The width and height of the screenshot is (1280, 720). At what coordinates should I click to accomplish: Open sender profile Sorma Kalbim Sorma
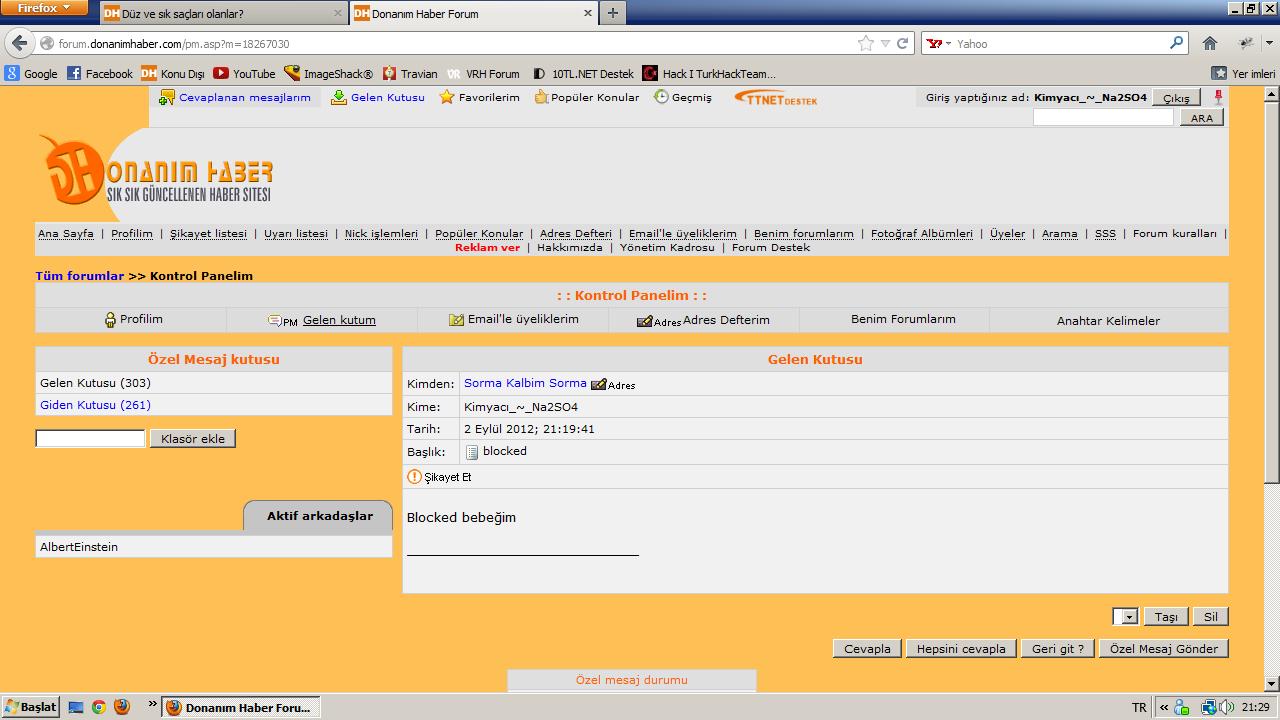[x=525, y=383]
